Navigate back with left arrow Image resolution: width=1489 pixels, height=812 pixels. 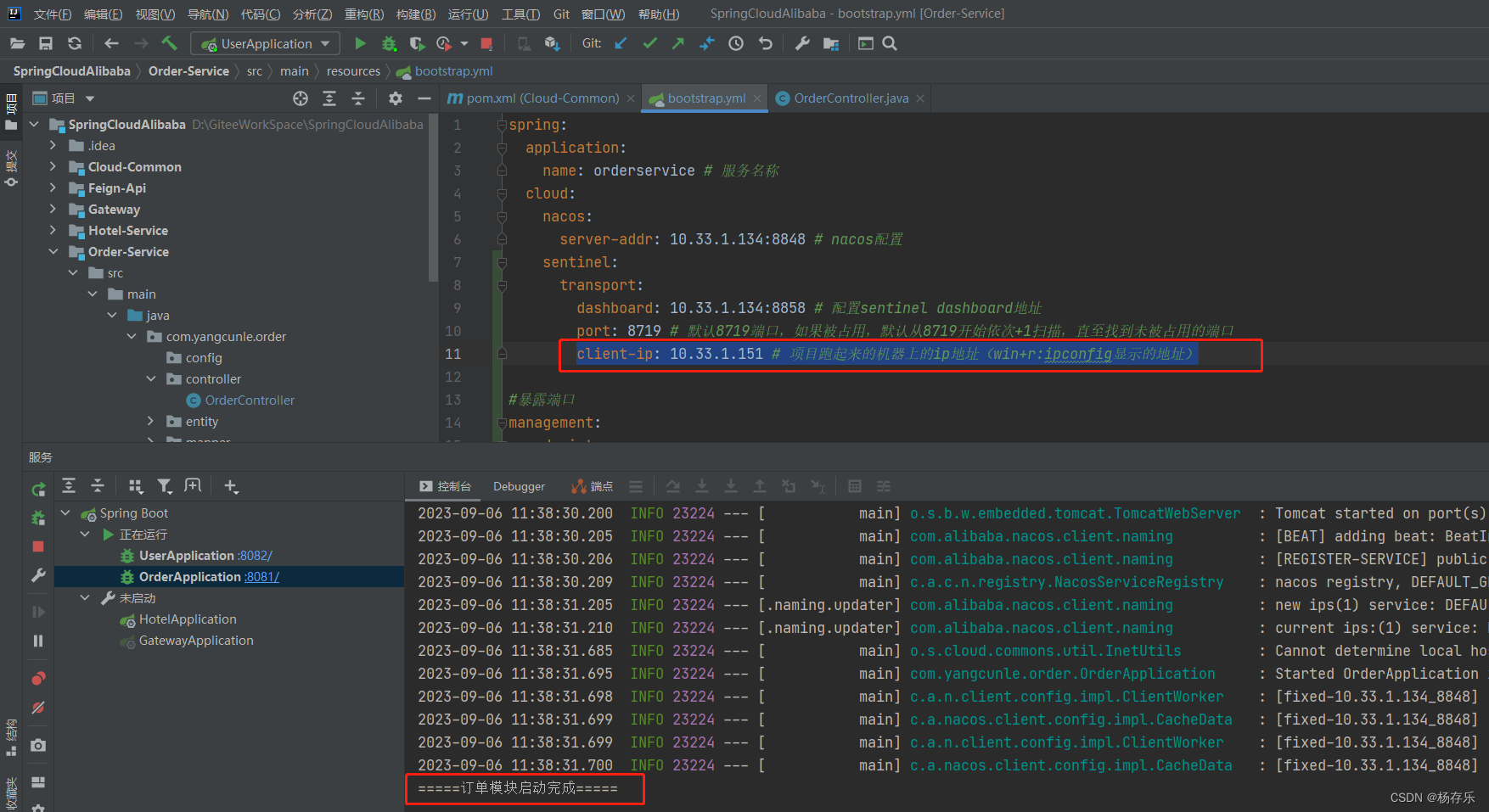pyautogui.click(x=111, y=43)
